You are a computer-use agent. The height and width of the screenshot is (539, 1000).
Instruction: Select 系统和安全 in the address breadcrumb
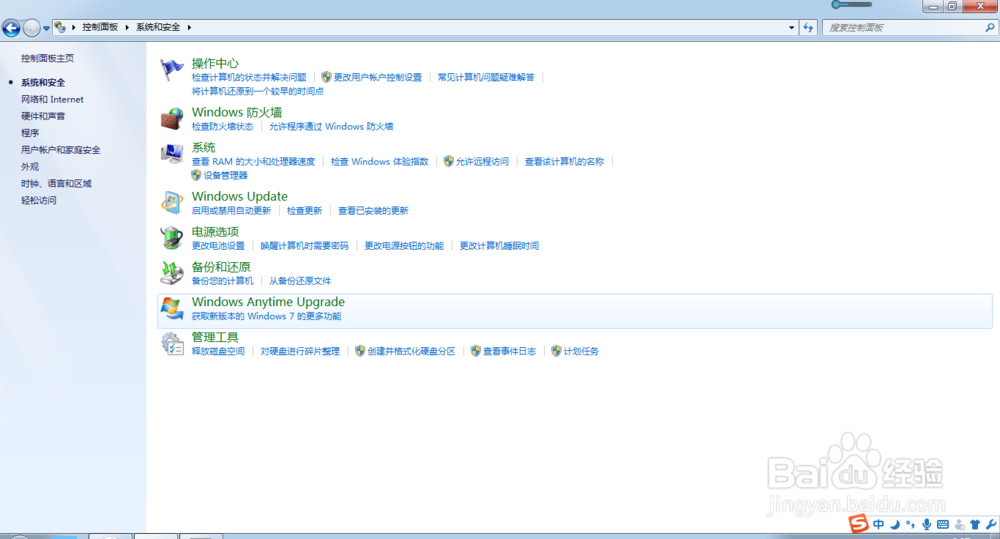pyautogui.click(x=158, y=27)
